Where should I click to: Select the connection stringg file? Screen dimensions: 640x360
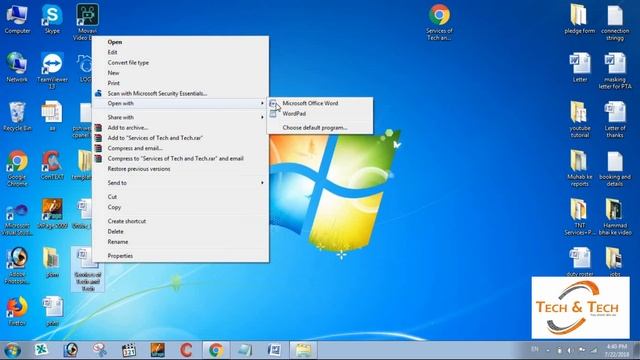[x=615, y=22]
